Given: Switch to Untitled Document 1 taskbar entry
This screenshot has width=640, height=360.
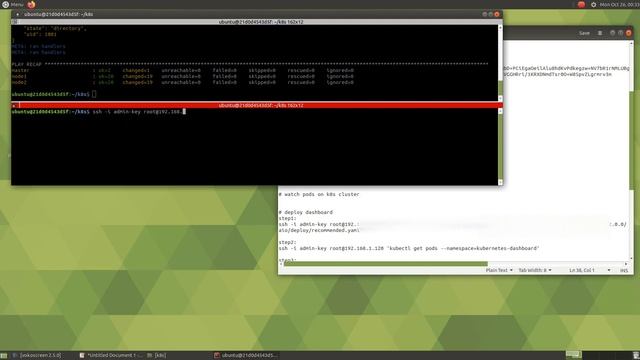Looking at the screenshot, I should pos(111,356).
